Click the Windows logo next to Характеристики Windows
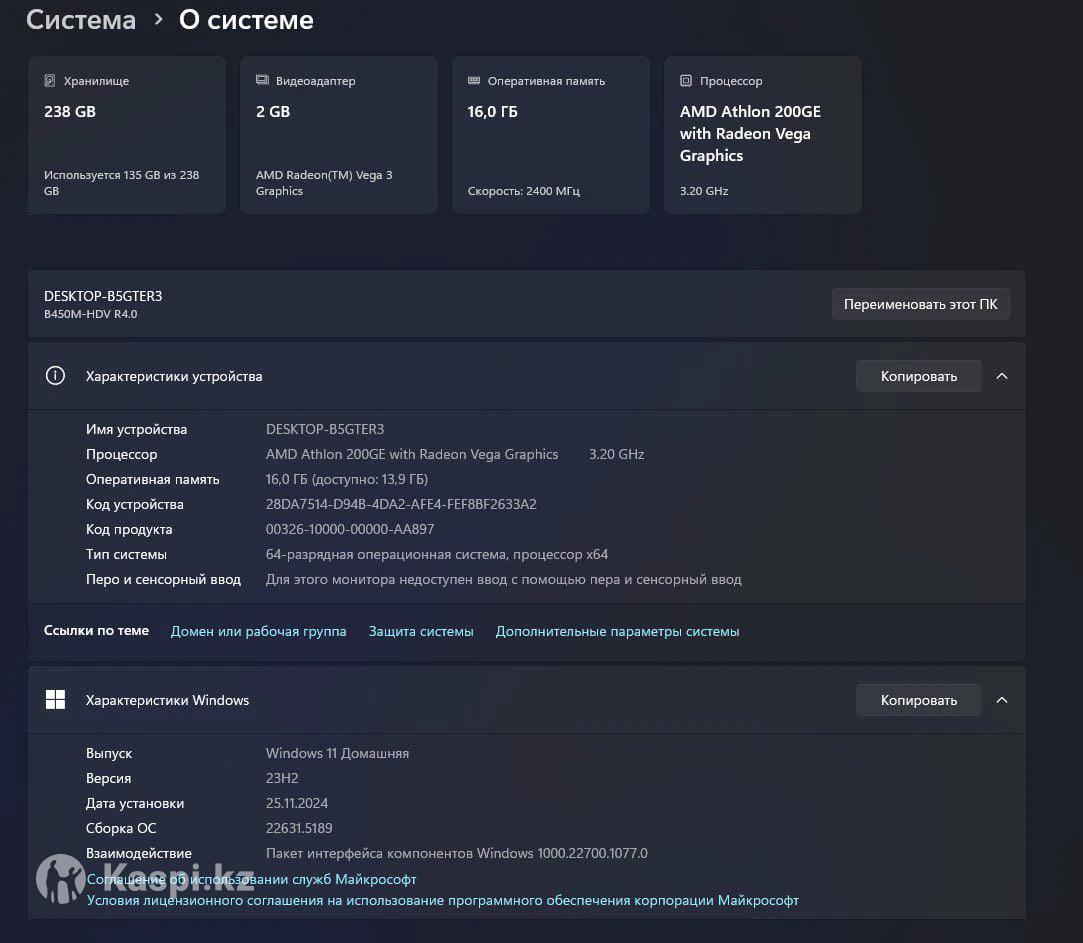This screenshot has height=943, width=1083. pyautogui.click(x=55, y=700)
